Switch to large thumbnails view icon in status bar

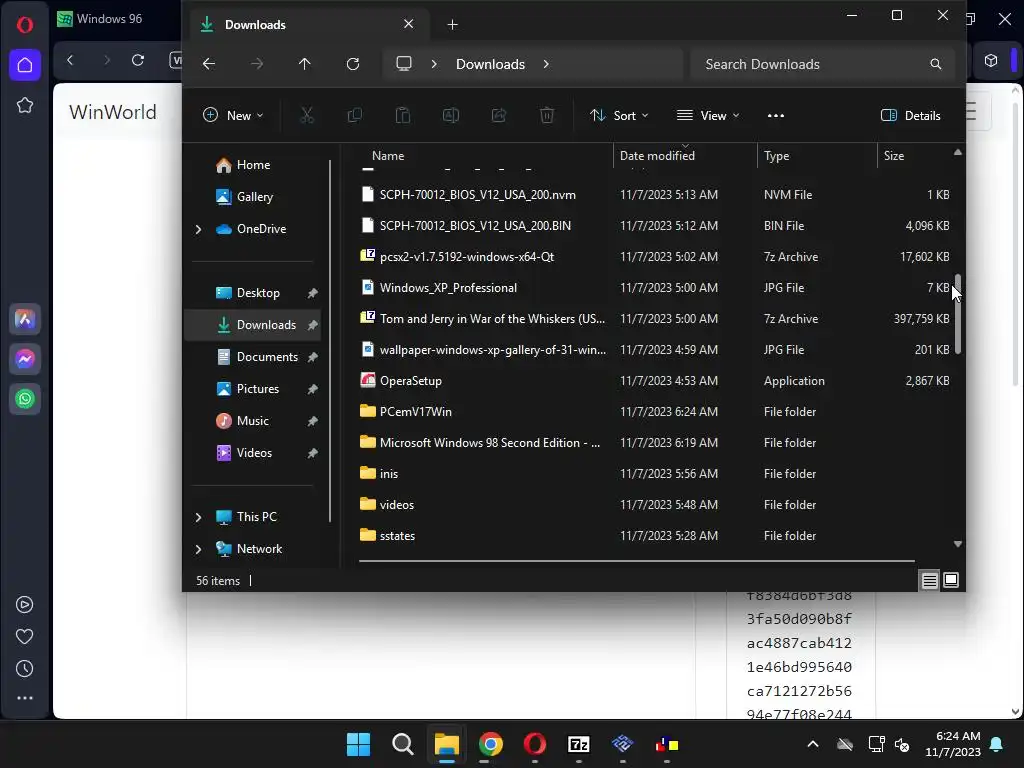(x=951, y=580)
